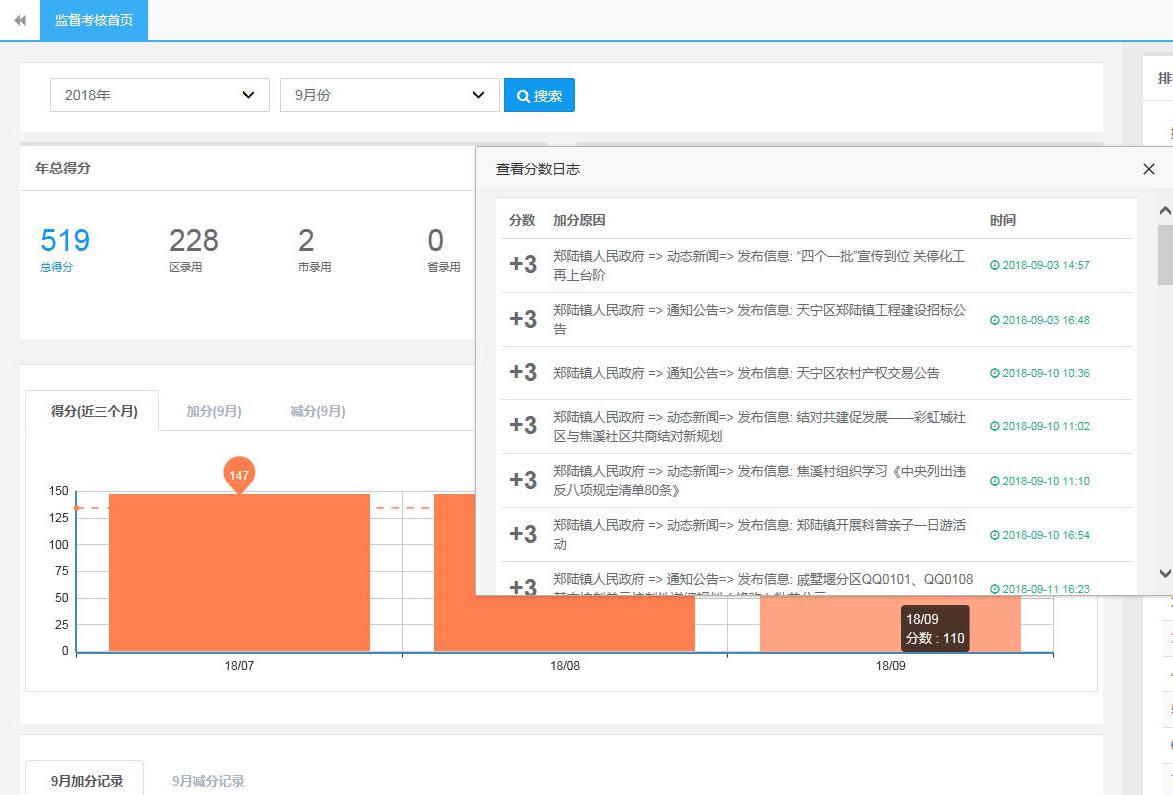This screenshot has width=1173, height=795.
Task: Select log row about “四个一批”宣传到位
Action: click(x=816, y=265)
